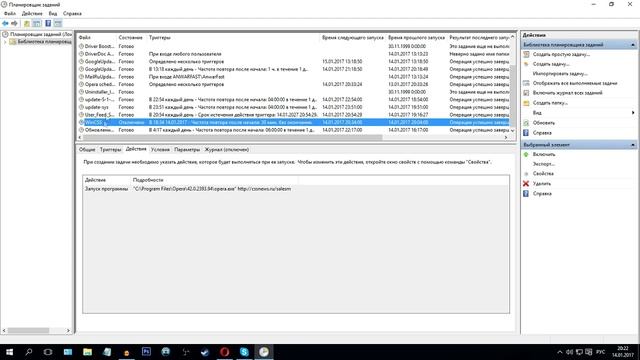Click Справка under the selected item section

pyautogui.click(x=542, y=193)
